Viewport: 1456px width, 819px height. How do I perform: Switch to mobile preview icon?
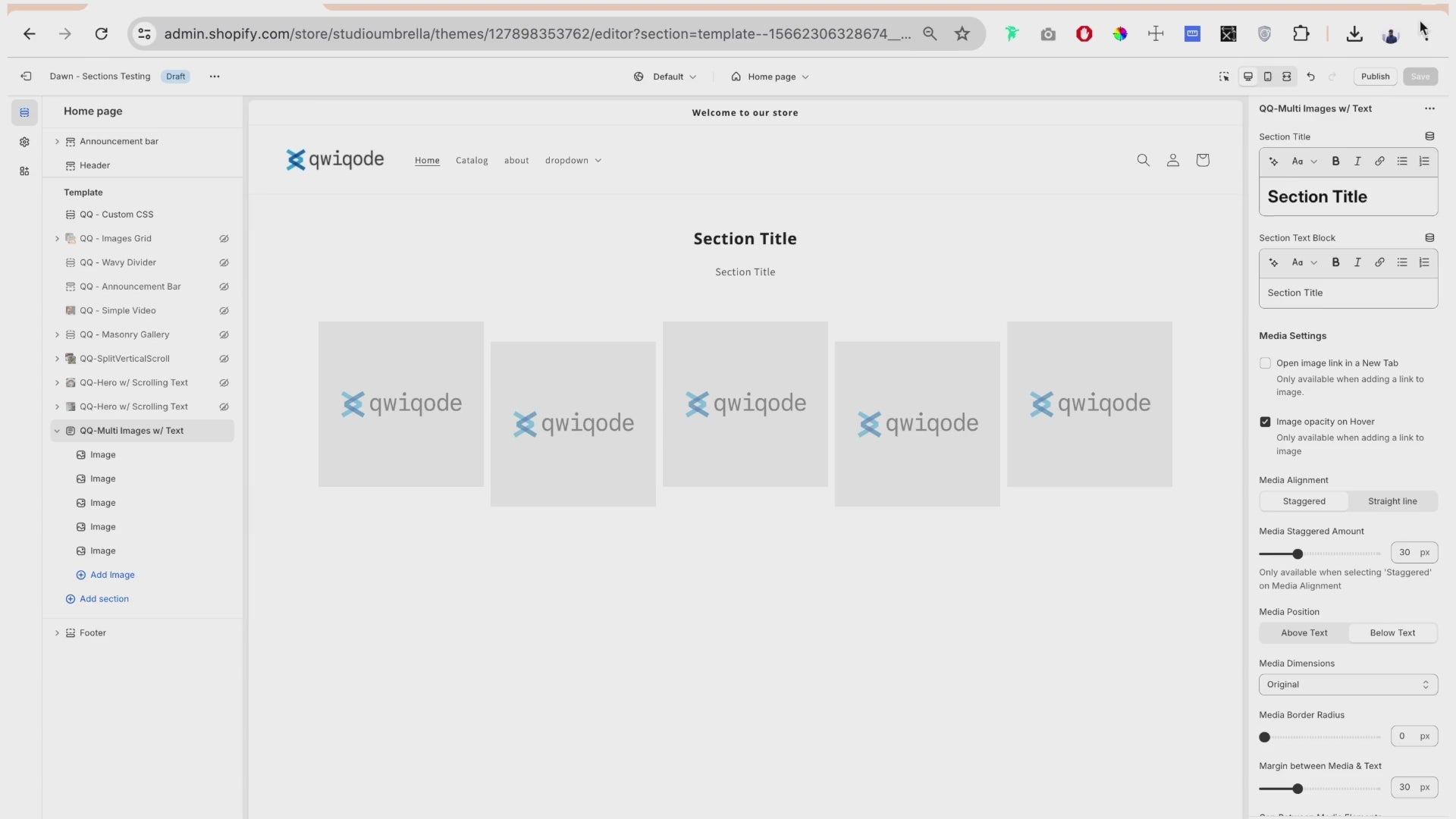coord(1267,77)
